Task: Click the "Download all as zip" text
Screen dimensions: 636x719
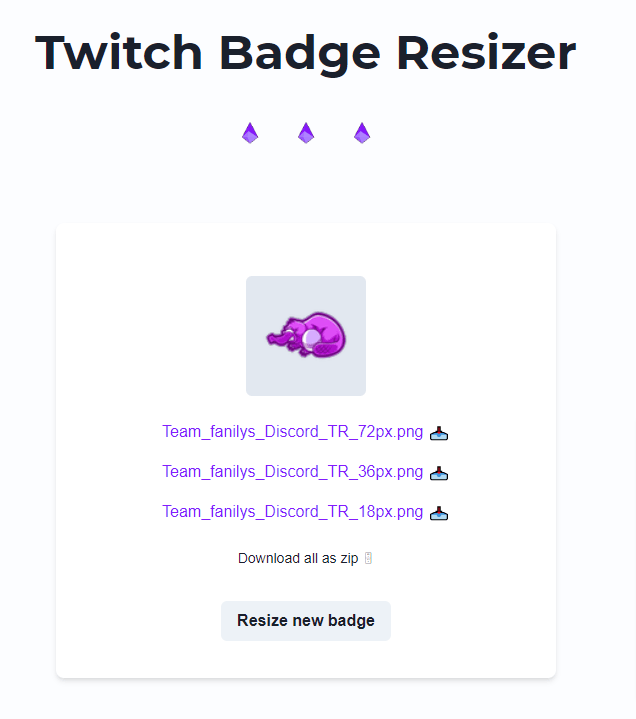Action: tap(297, 558)
